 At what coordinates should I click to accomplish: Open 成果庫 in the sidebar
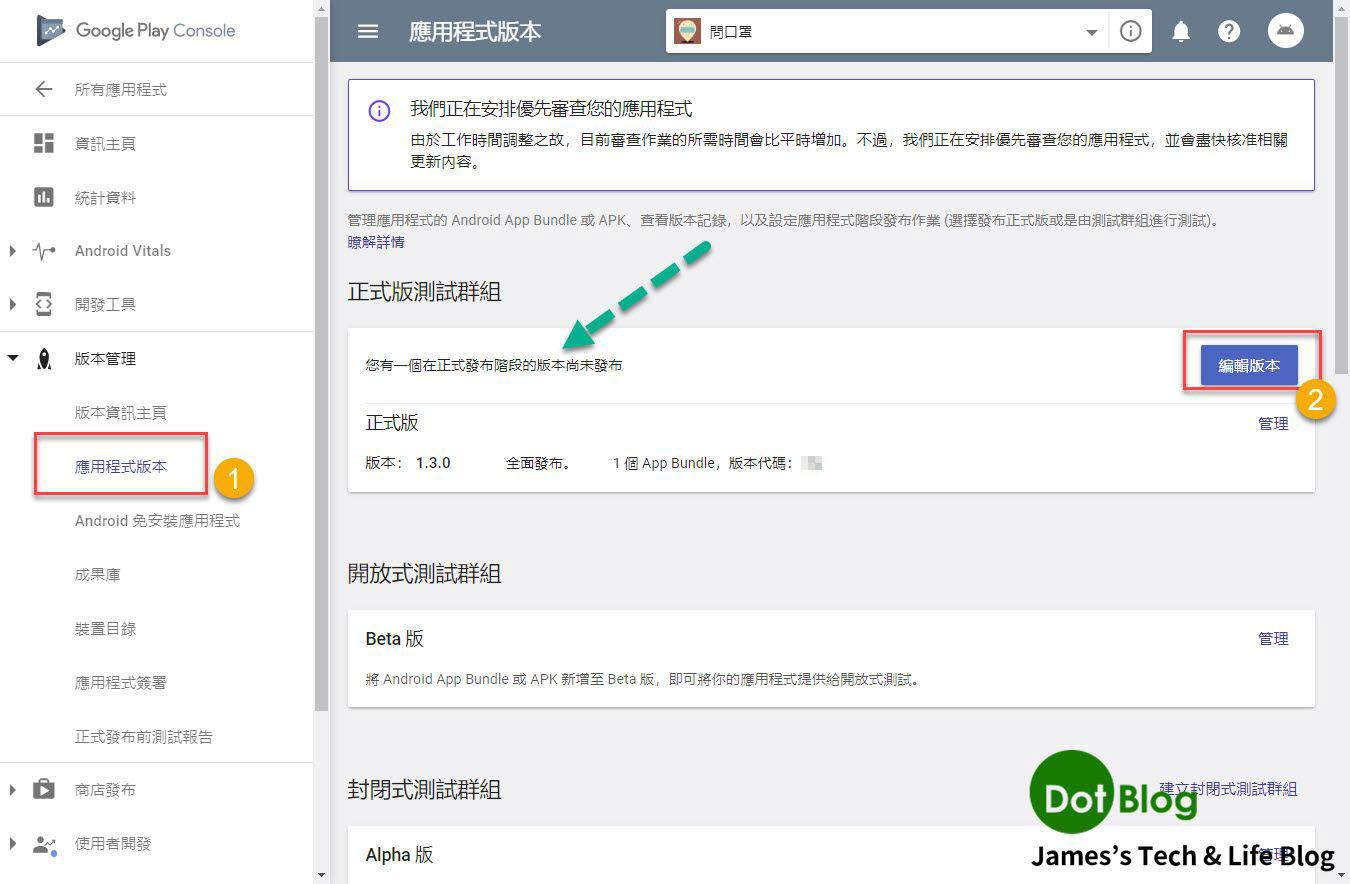98,574
